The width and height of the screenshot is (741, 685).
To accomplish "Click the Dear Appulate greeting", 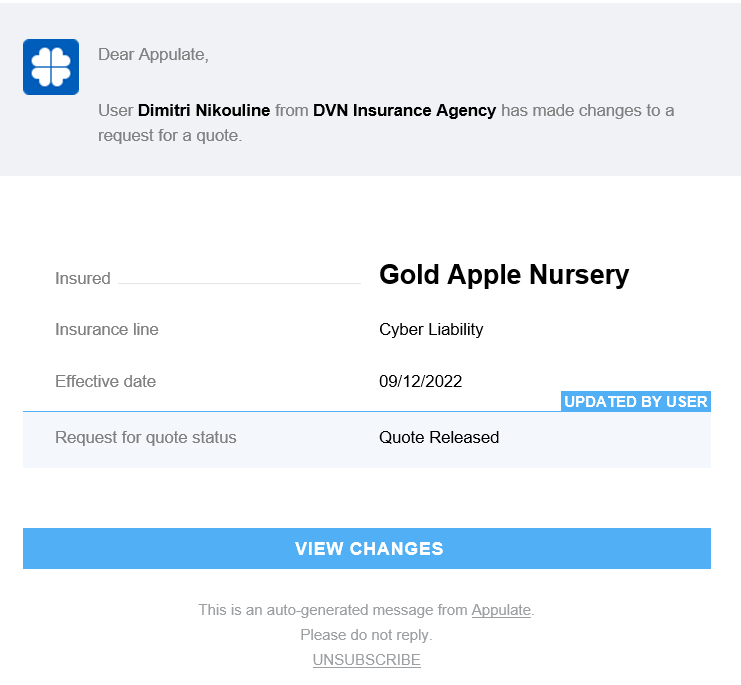I will point(153,55).
